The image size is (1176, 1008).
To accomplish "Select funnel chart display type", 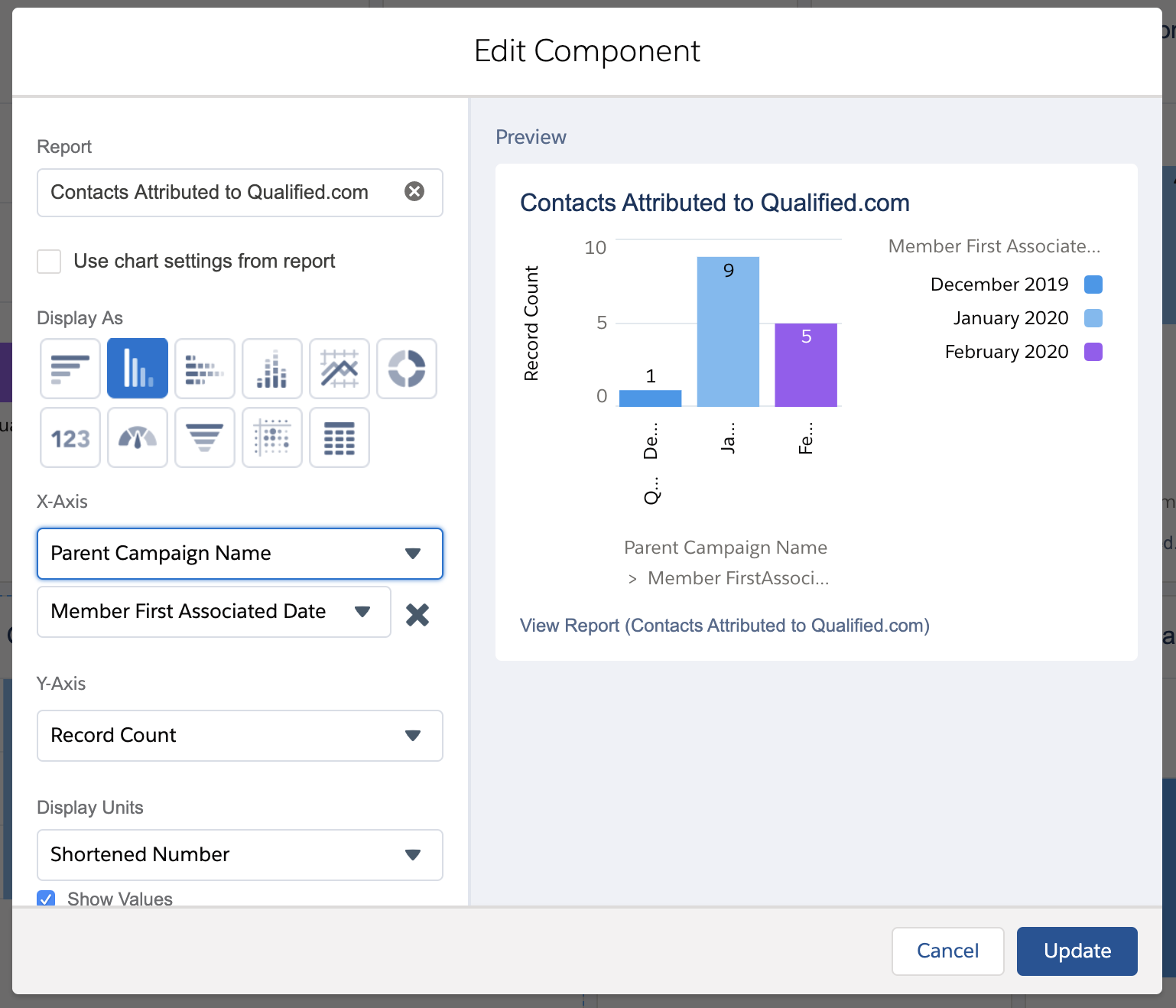I will click(x=205, y=437).
